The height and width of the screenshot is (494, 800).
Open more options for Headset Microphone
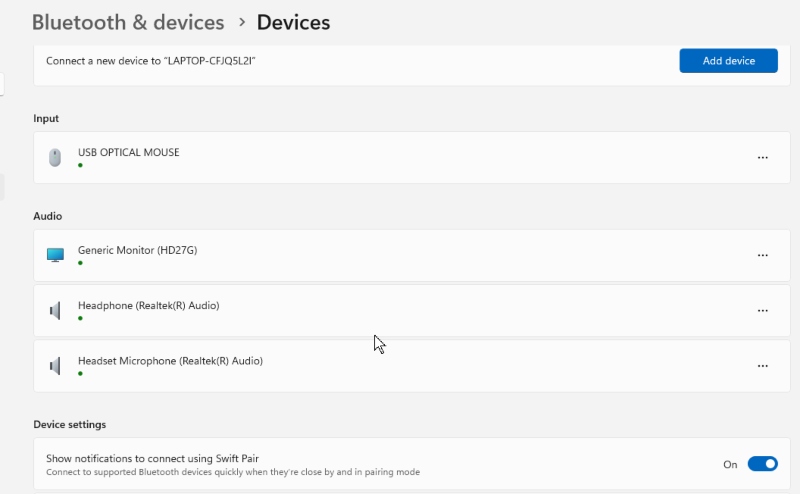(762, 366)
